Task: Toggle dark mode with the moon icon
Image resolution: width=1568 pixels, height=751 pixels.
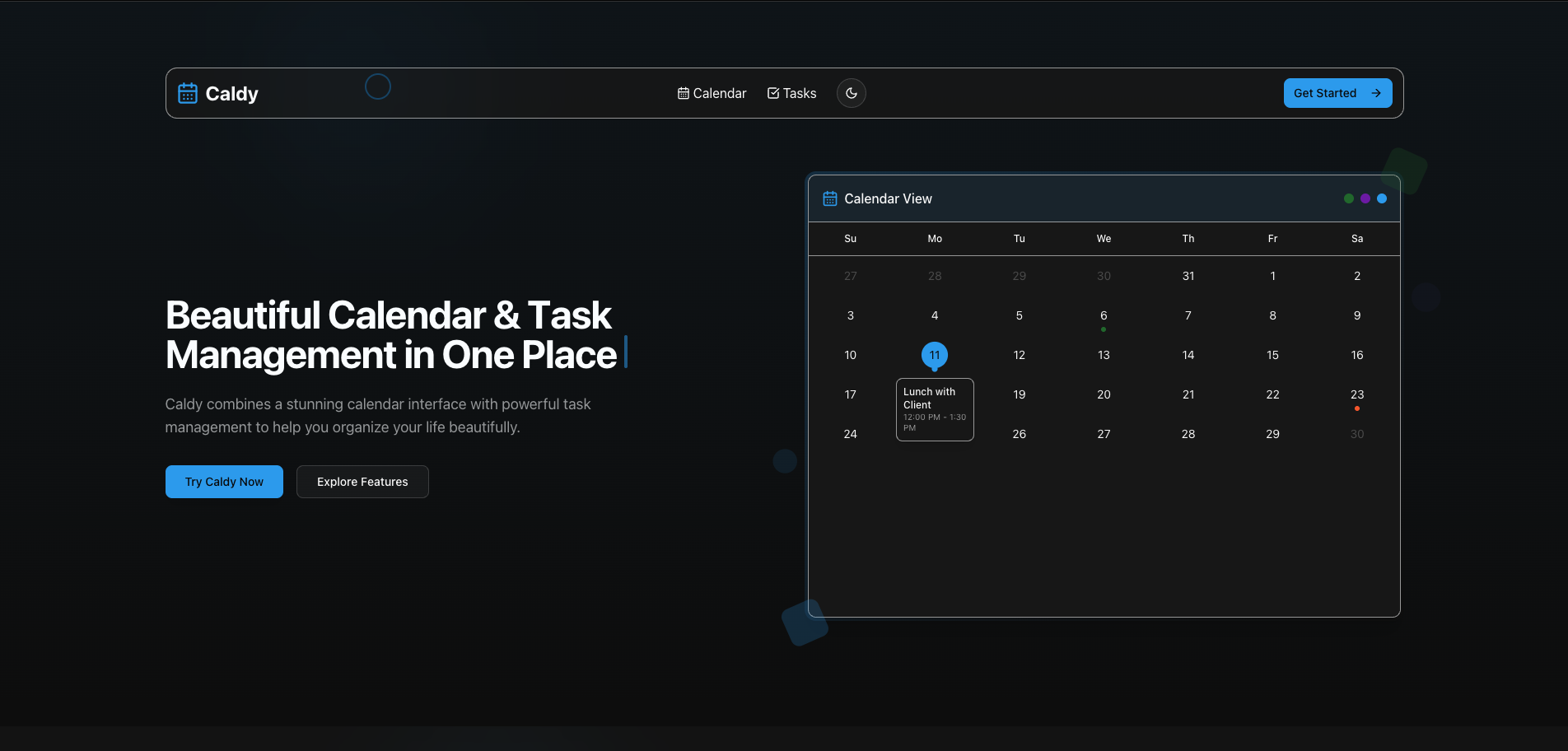Action: point(851,93)
